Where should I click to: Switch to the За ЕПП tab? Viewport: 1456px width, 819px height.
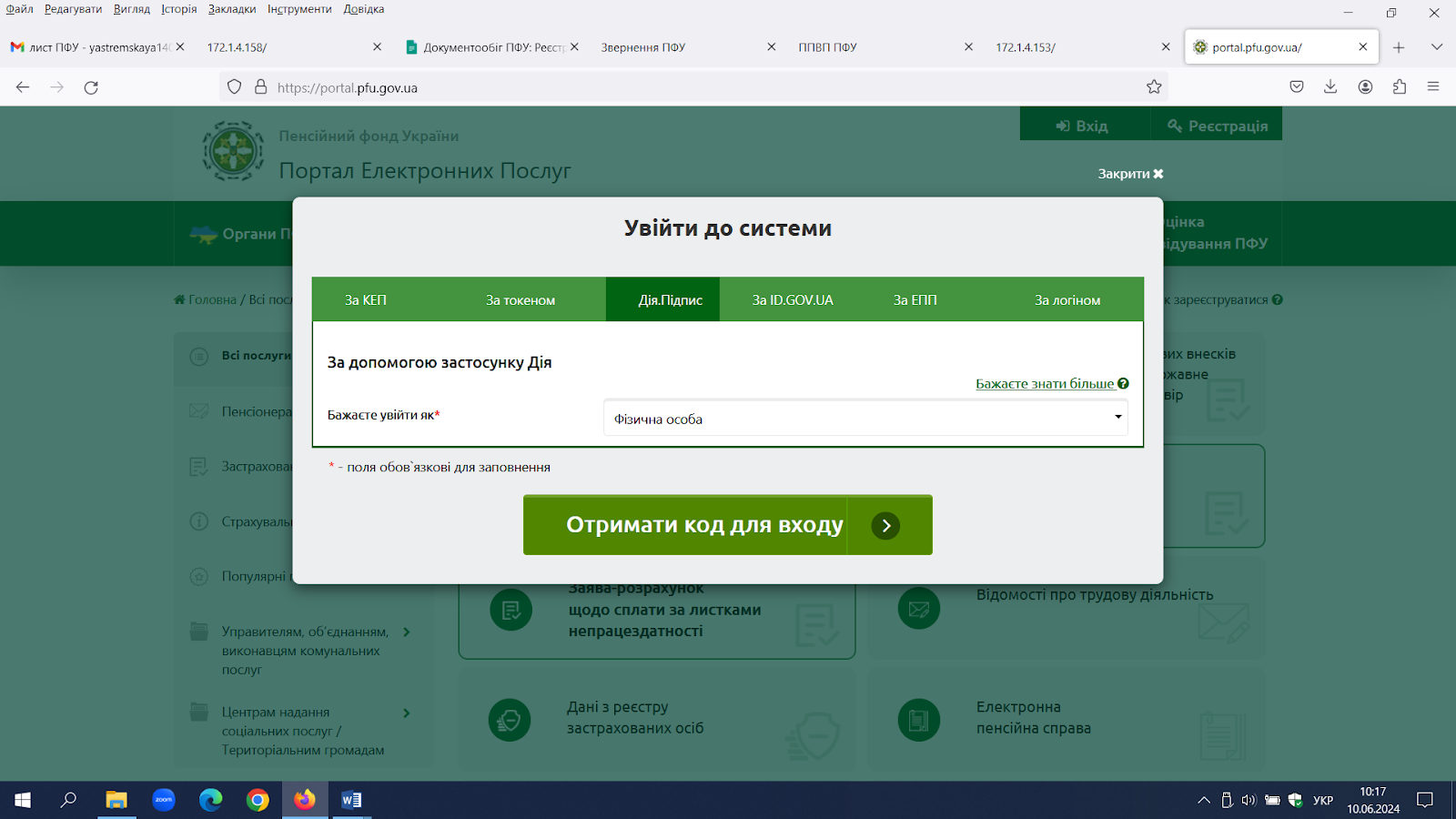point(915,299)
